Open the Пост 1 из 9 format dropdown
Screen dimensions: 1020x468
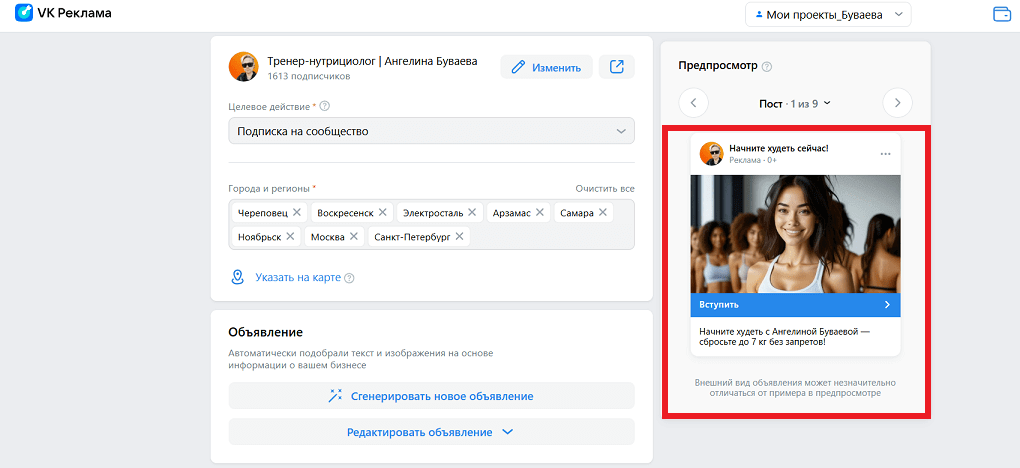795,103
